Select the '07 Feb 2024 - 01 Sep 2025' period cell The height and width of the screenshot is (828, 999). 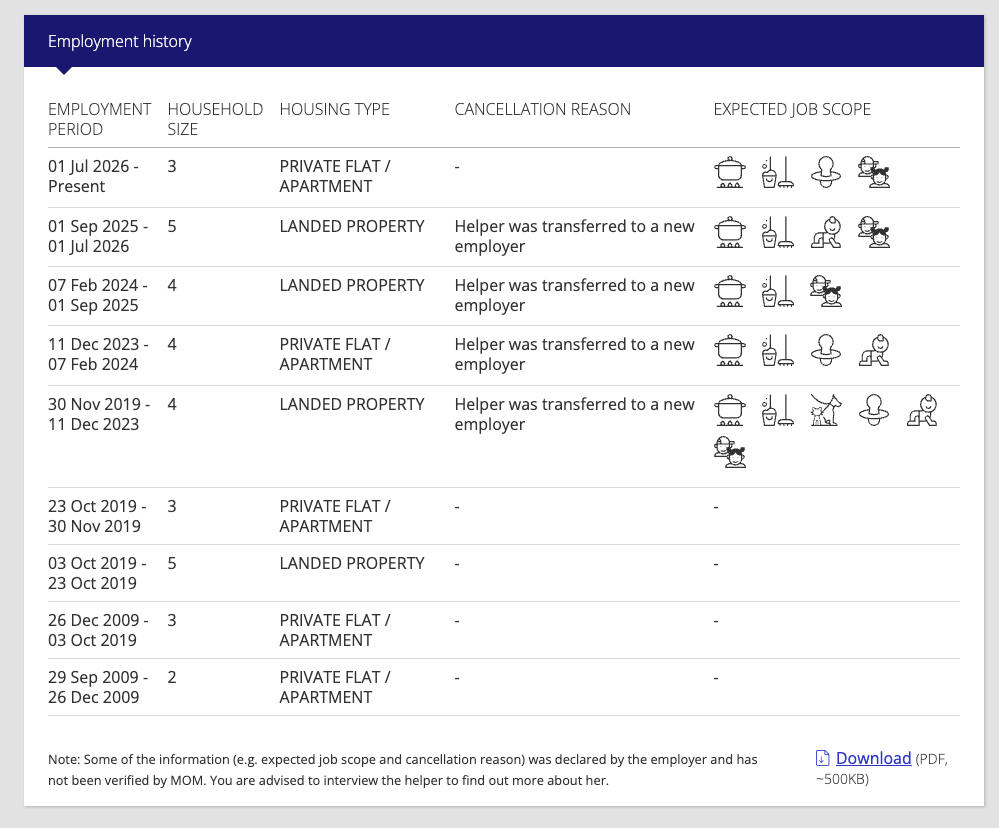pyautogui.click(x=98, y=296)
